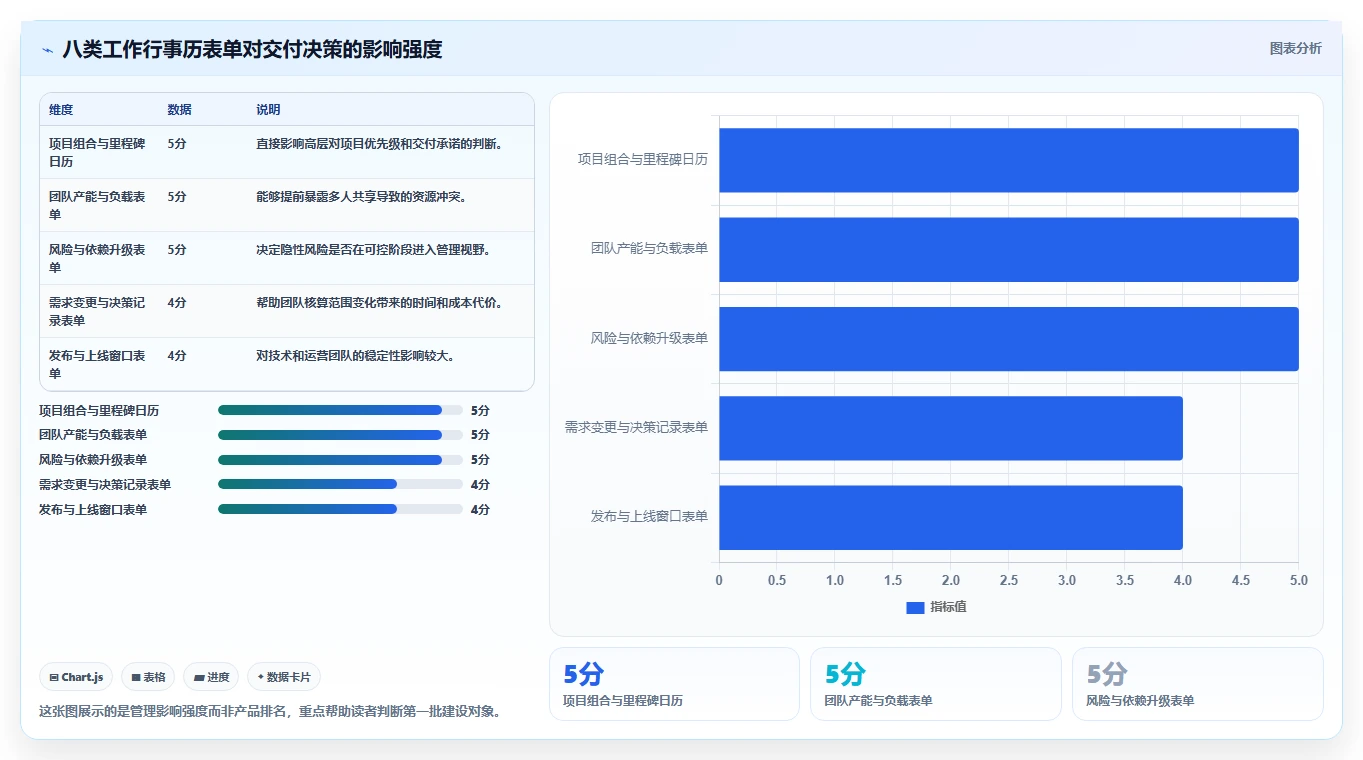Open the 团队产能与负载表单 data card
This screenshot has height=760, width=1363.
[x=936, y=684]
